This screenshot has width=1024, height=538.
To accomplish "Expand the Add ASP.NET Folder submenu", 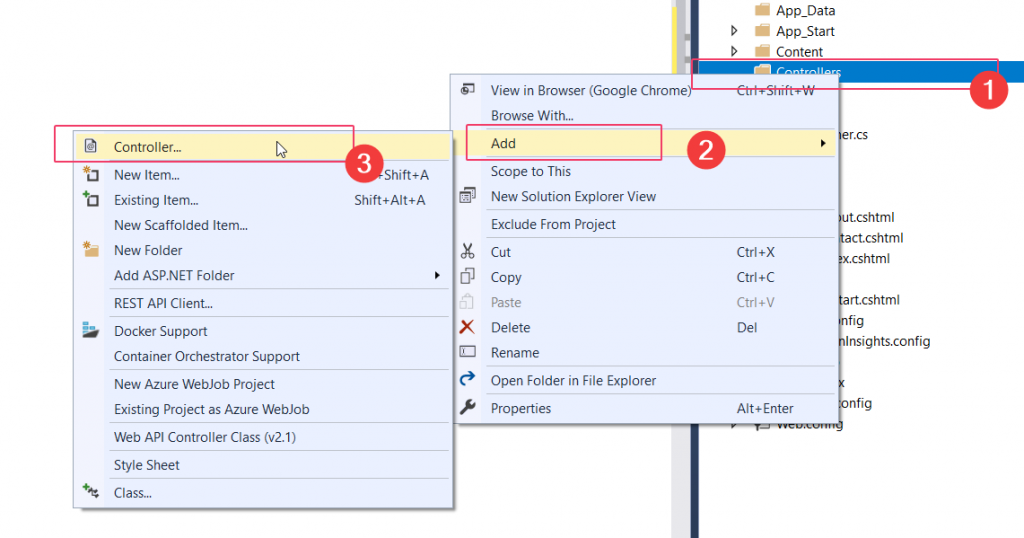I will (x=436, y=275).
